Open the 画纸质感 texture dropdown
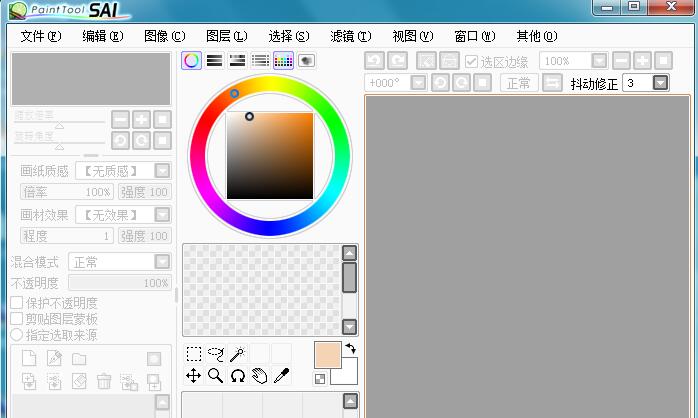Viewport: 698px width, 418px height. pyautogui.click(x=161, y=171)
